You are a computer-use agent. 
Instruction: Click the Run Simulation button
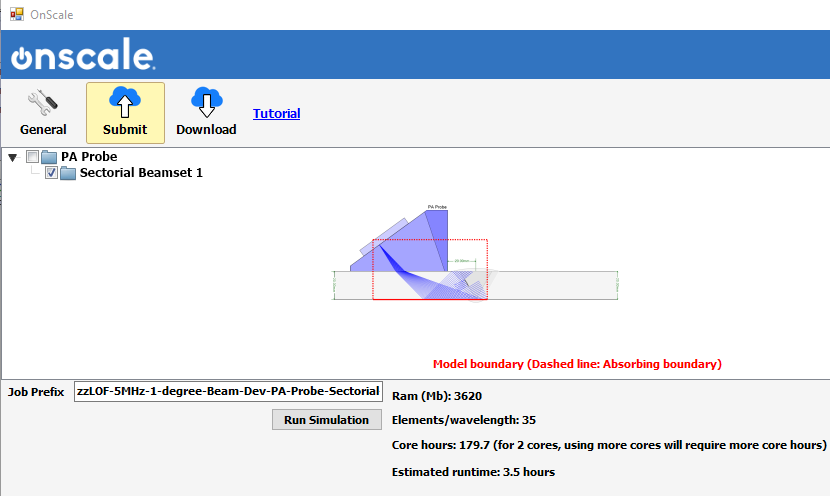(327, 420)
